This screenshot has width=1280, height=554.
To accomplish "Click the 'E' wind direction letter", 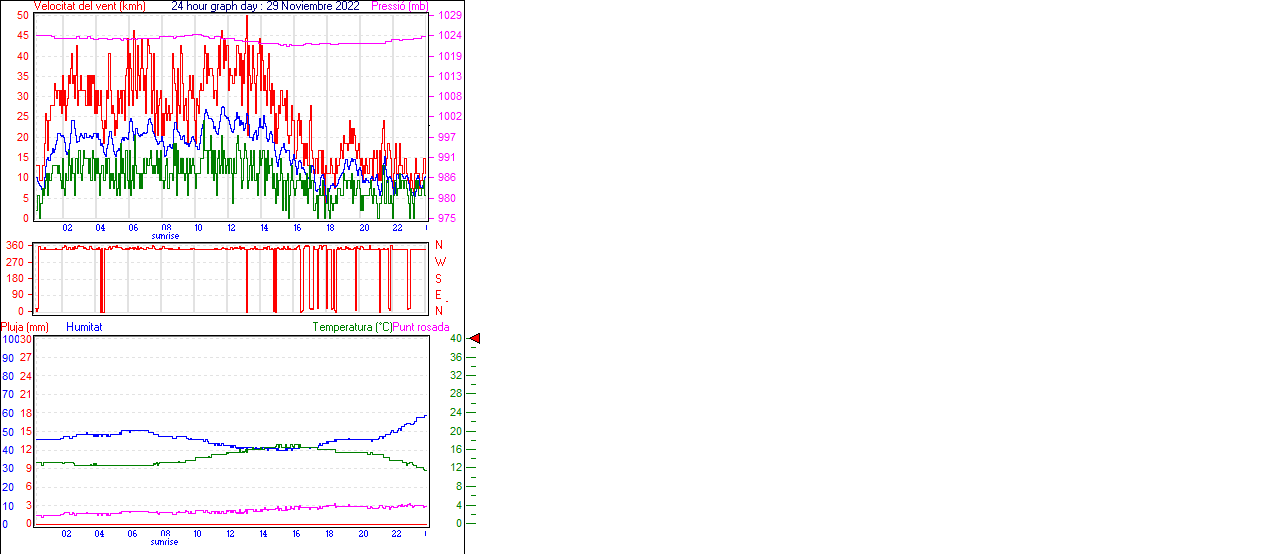I will [439, 295].
